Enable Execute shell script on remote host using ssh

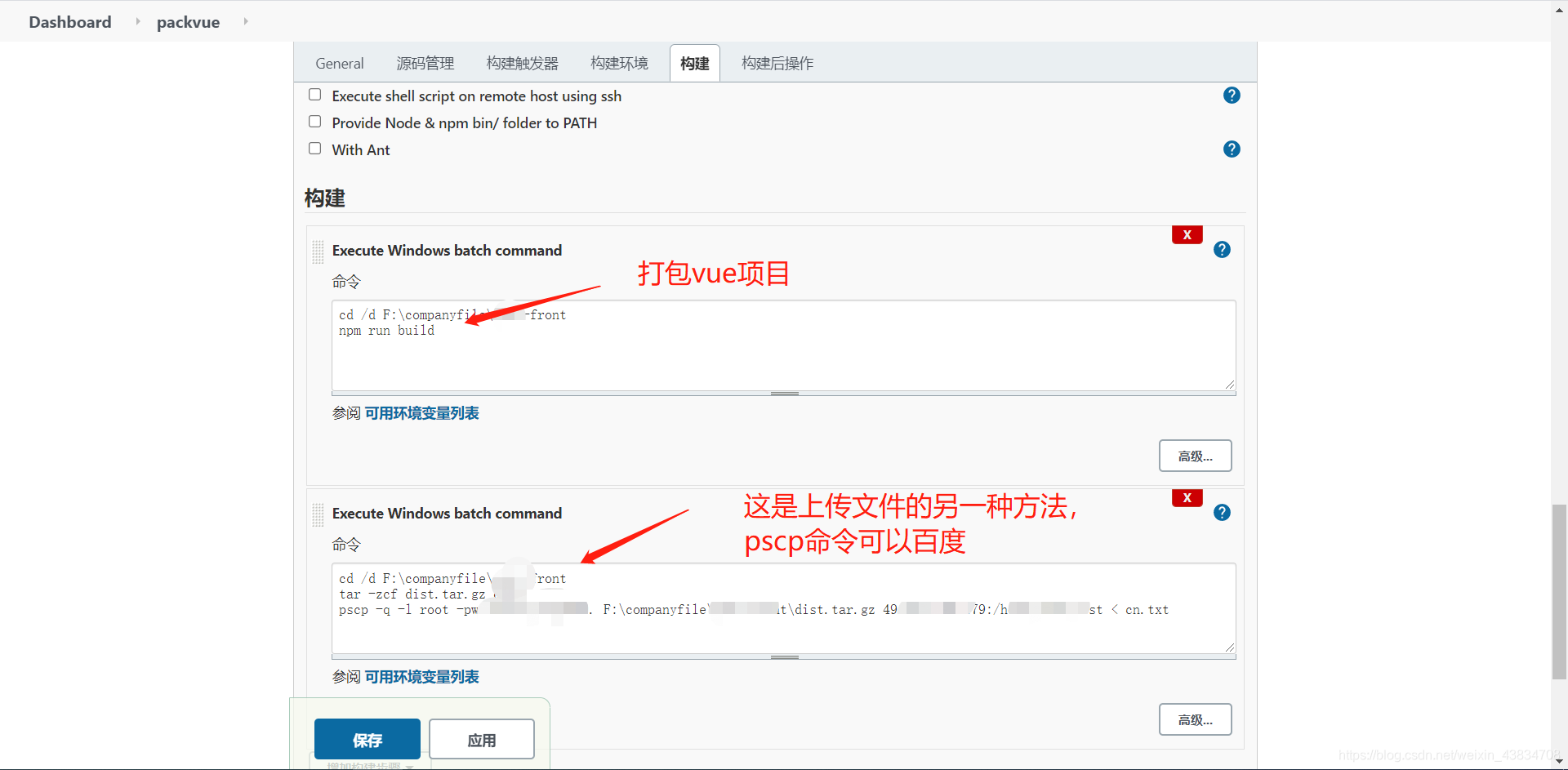[x=314, y=95]
